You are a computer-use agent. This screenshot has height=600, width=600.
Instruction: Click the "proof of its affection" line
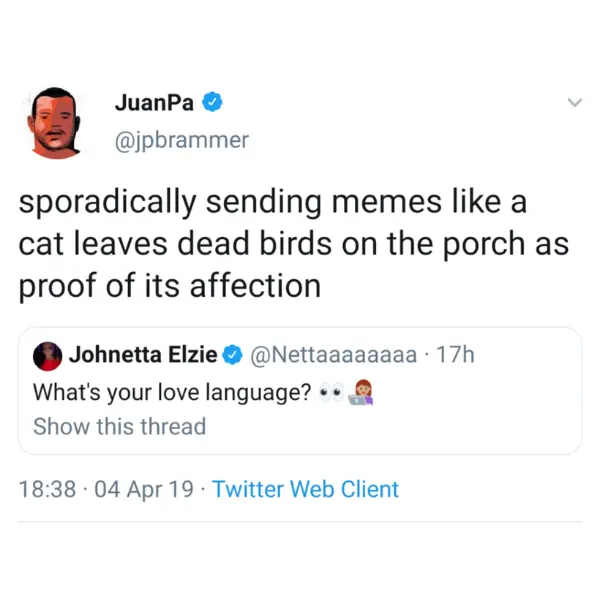[169, 285]
